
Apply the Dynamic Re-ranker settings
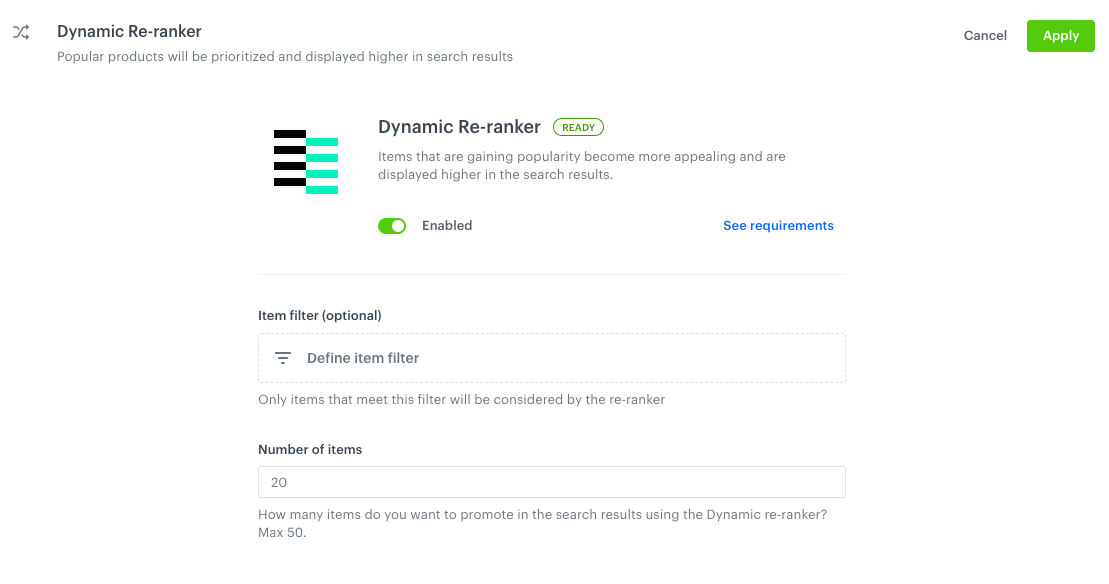click(x=1060, y=35)
